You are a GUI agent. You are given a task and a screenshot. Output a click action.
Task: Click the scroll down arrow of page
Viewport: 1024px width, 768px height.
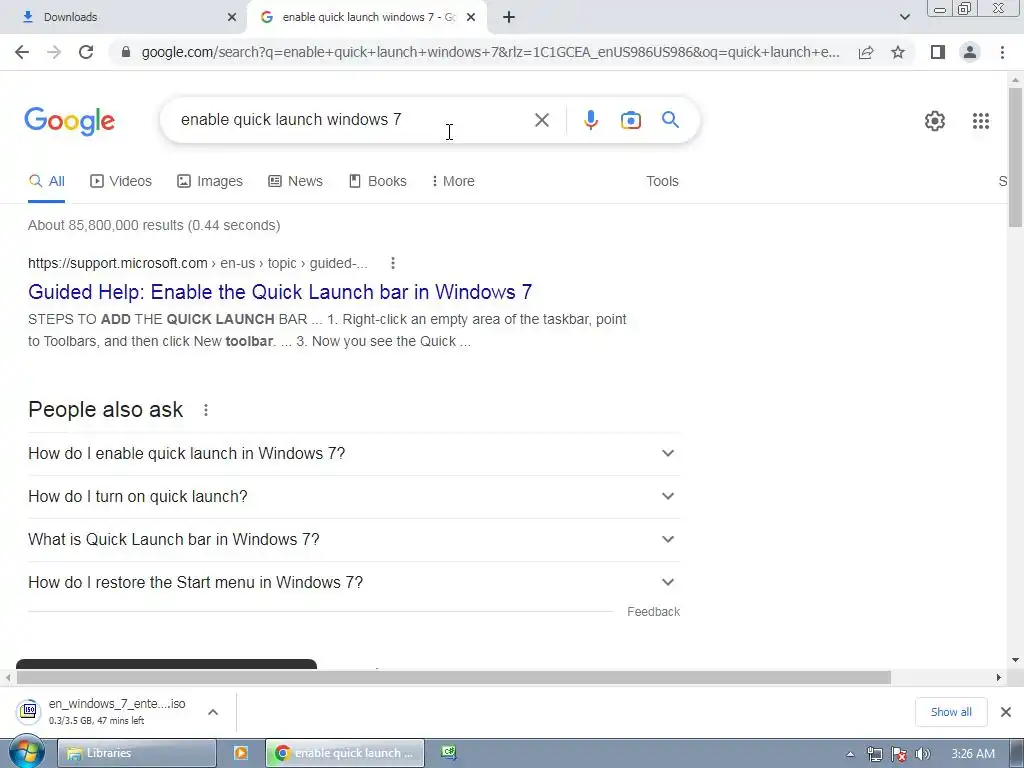1015,660
